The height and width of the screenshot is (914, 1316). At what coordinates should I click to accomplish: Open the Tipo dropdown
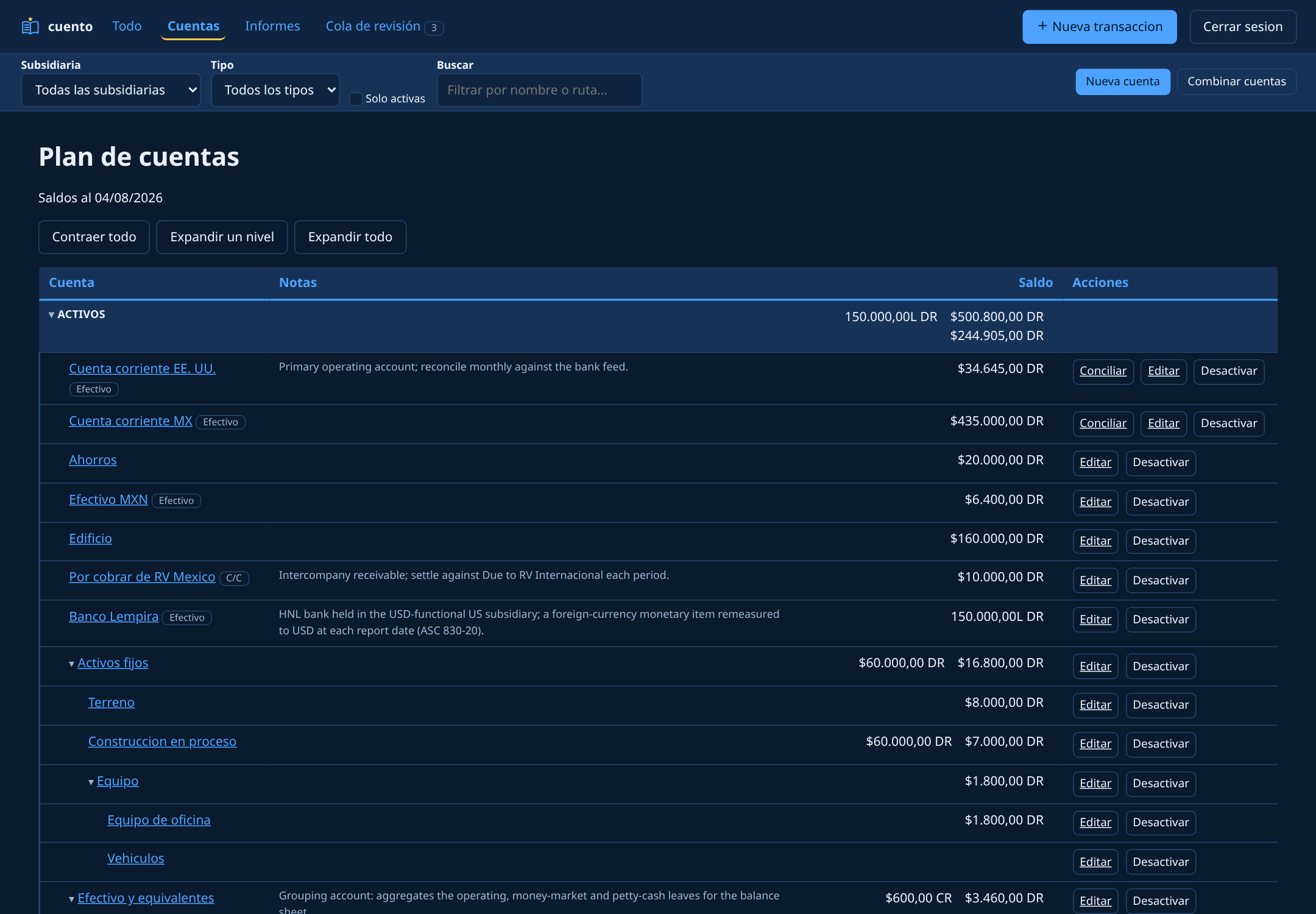pos(275,90)
